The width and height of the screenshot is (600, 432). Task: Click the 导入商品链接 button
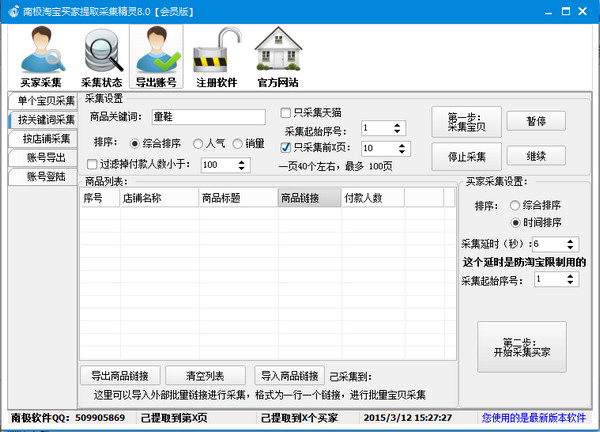tap(290, 376)
